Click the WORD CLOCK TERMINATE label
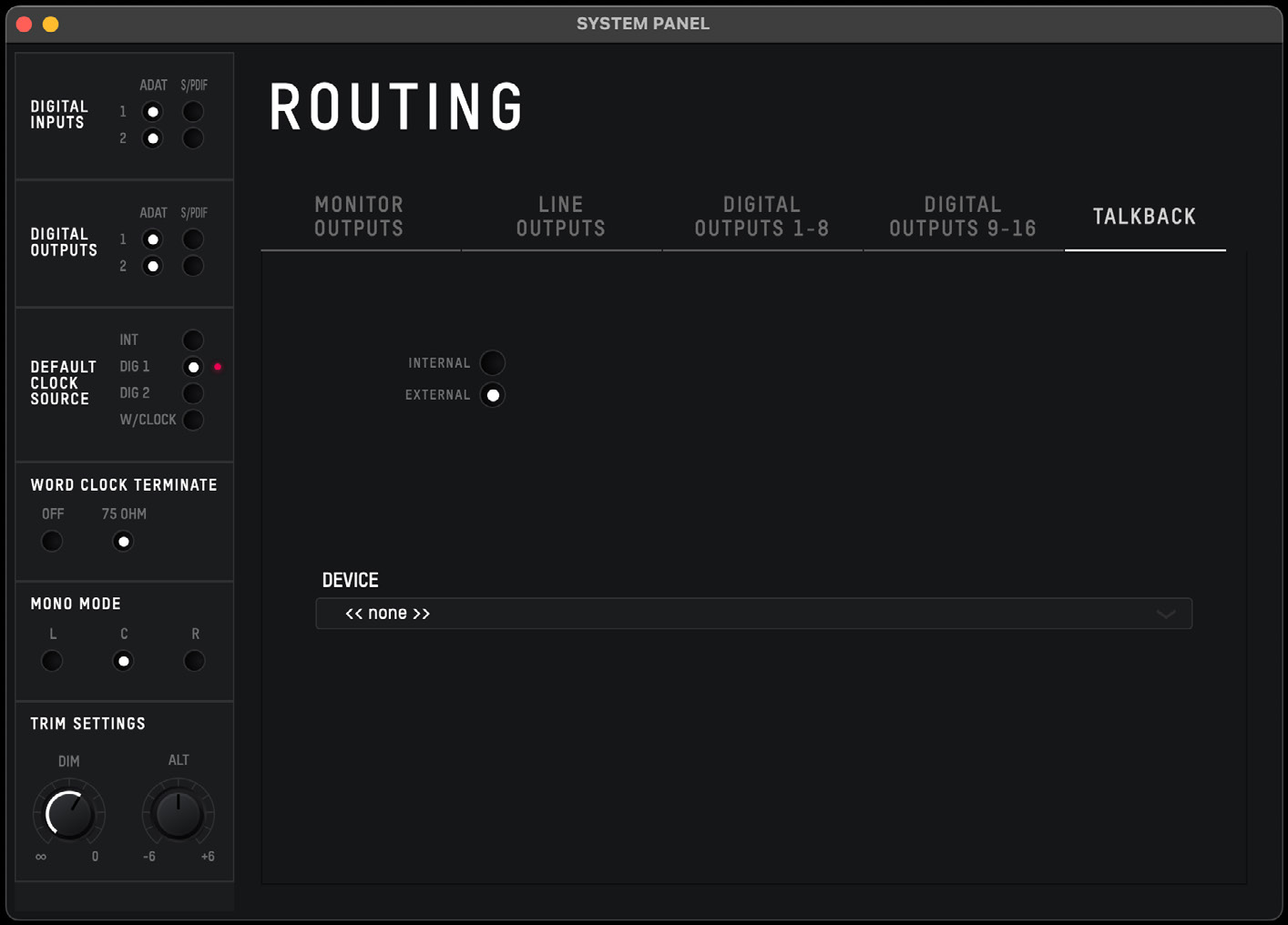 pyautogui.click(x=124, y=485)
